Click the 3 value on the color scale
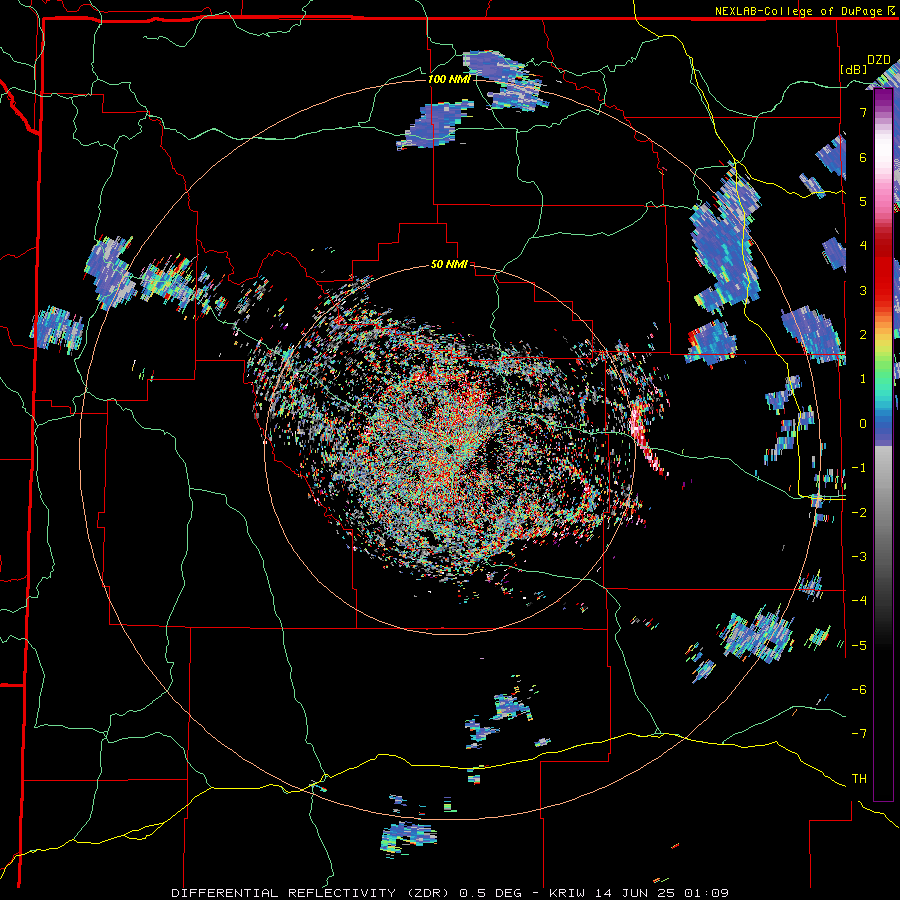The width and height of the screenshot is (900, 900). (863, 290)
